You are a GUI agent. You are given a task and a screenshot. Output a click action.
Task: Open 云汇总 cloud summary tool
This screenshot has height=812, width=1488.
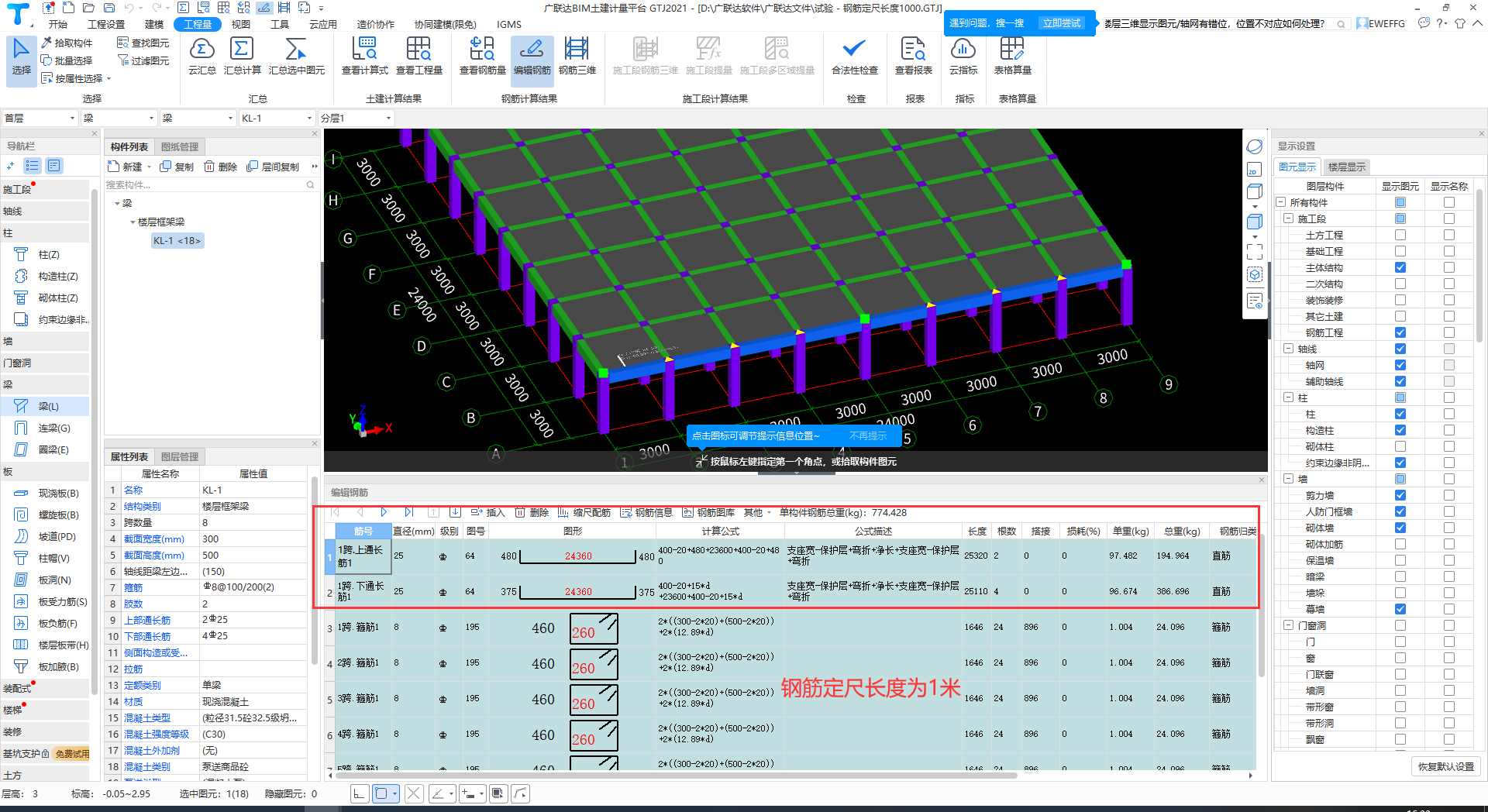[x=201, y=56]
